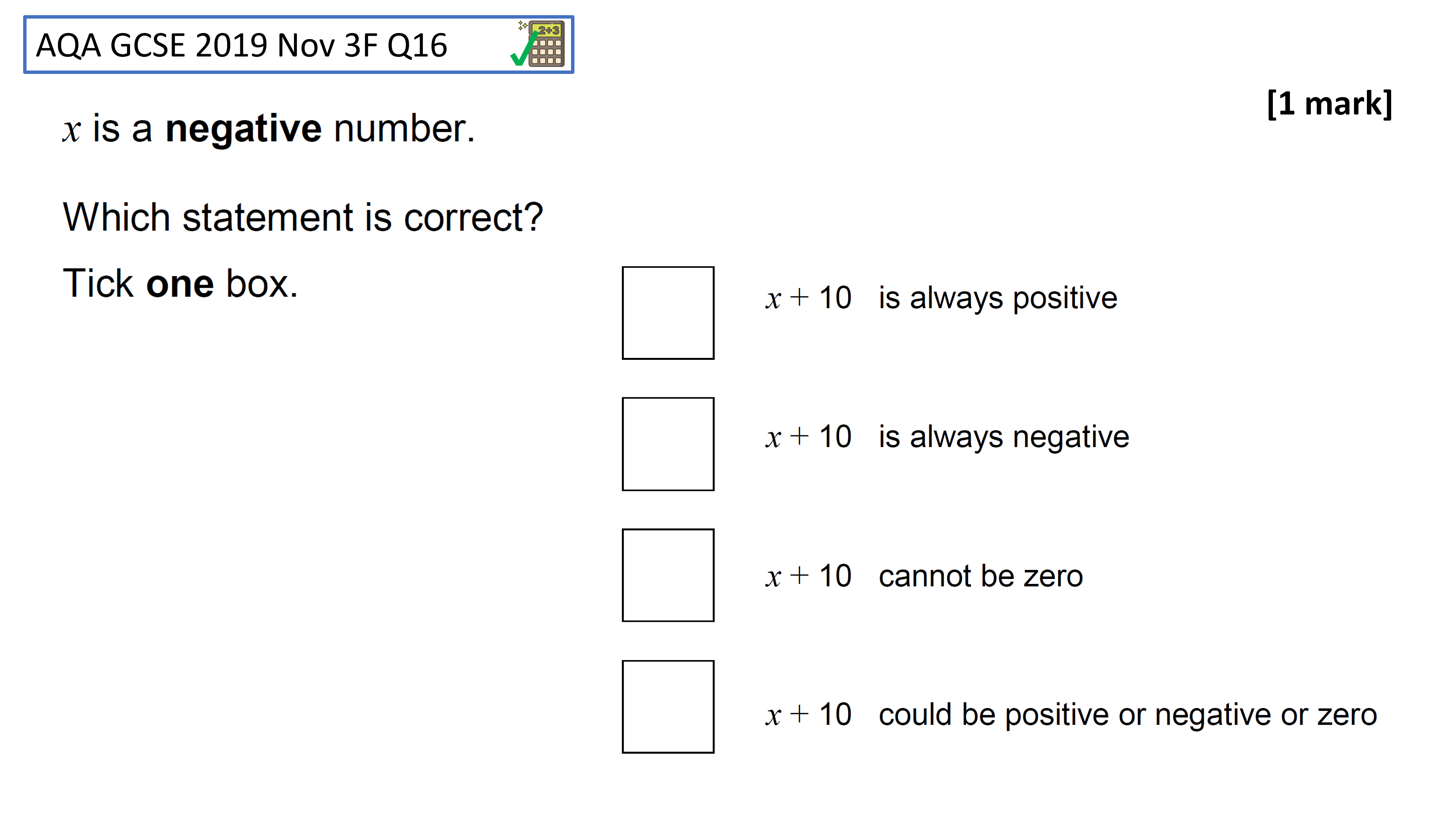Tick the 'positive or negative or zero' box
Image resolution: width=1456 pixels, height=819 pixels.
(x=668, y=706)
